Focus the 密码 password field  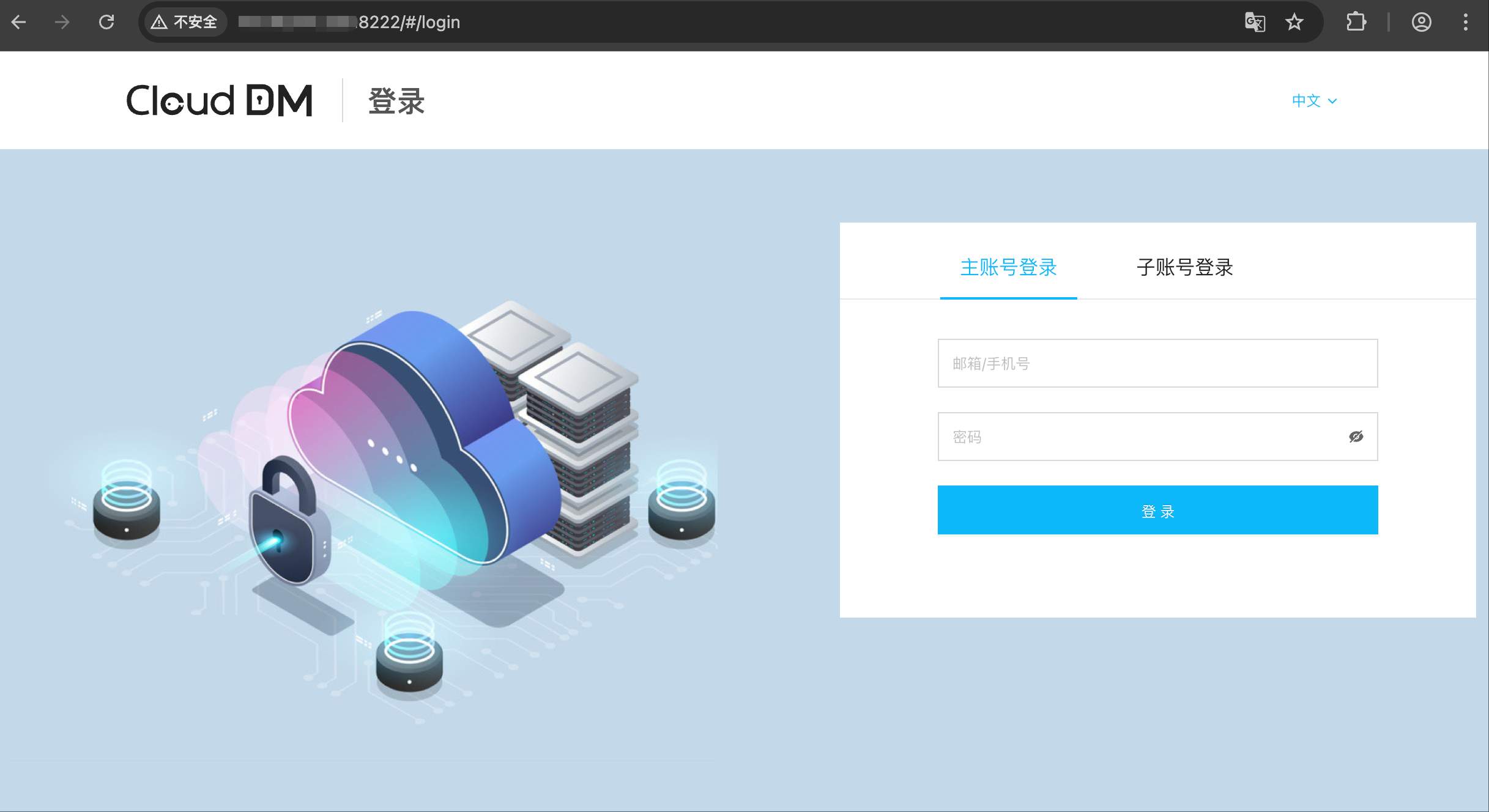coord(1138,437)
